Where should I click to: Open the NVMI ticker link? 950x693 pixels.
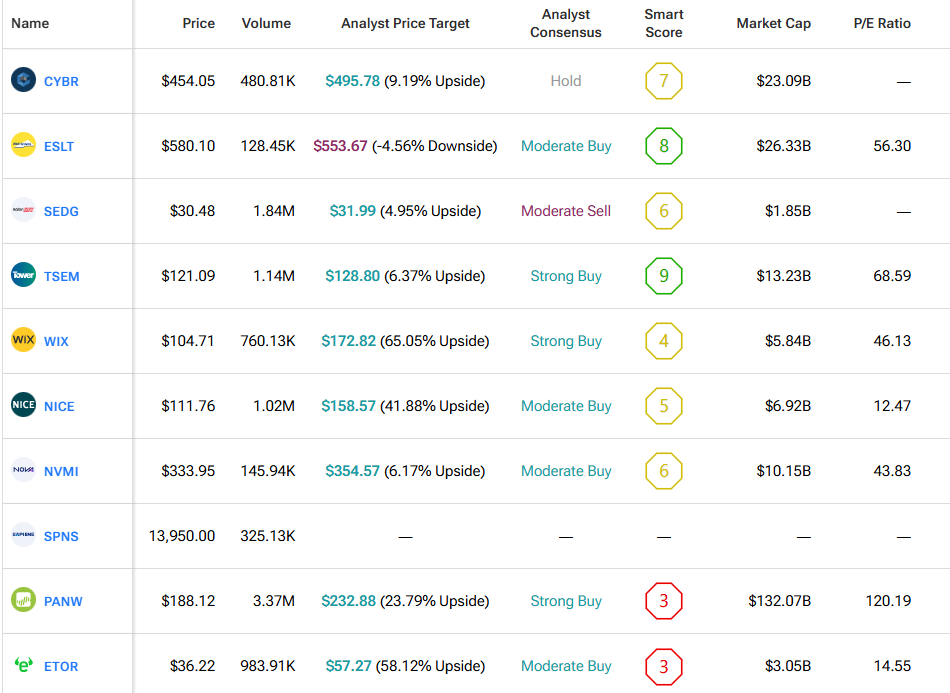(x=61, y=471)
